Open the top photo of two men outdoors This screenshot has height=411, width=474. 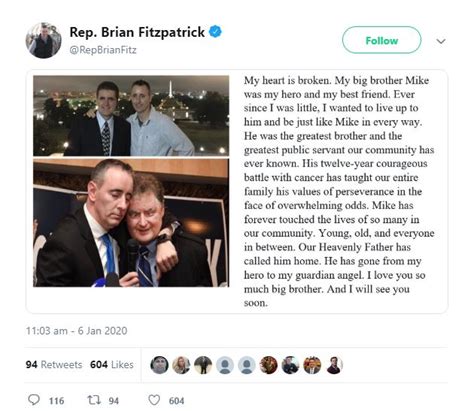click(x=131, y=116)
